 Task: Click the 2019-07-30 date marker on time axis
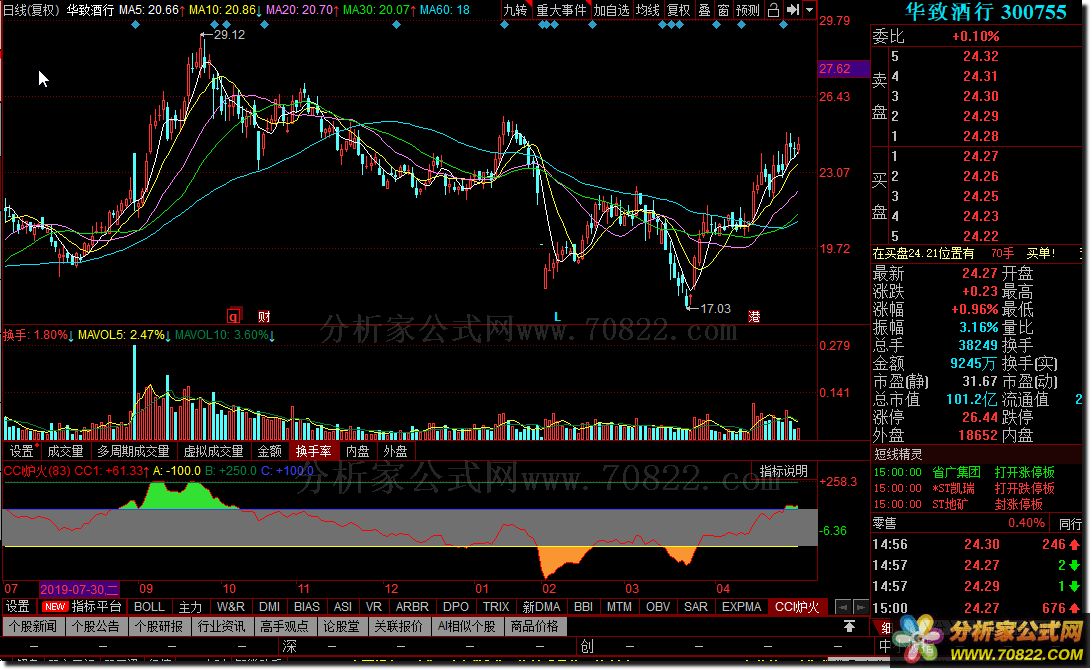pyautogui.click(x=79, y=589)
